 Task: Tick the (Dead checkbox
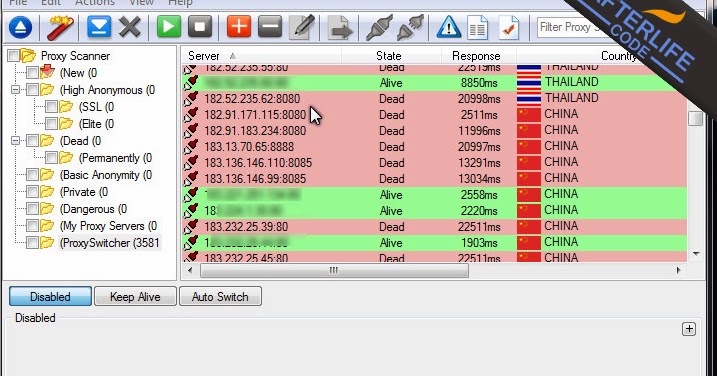(x=32, y=141)
